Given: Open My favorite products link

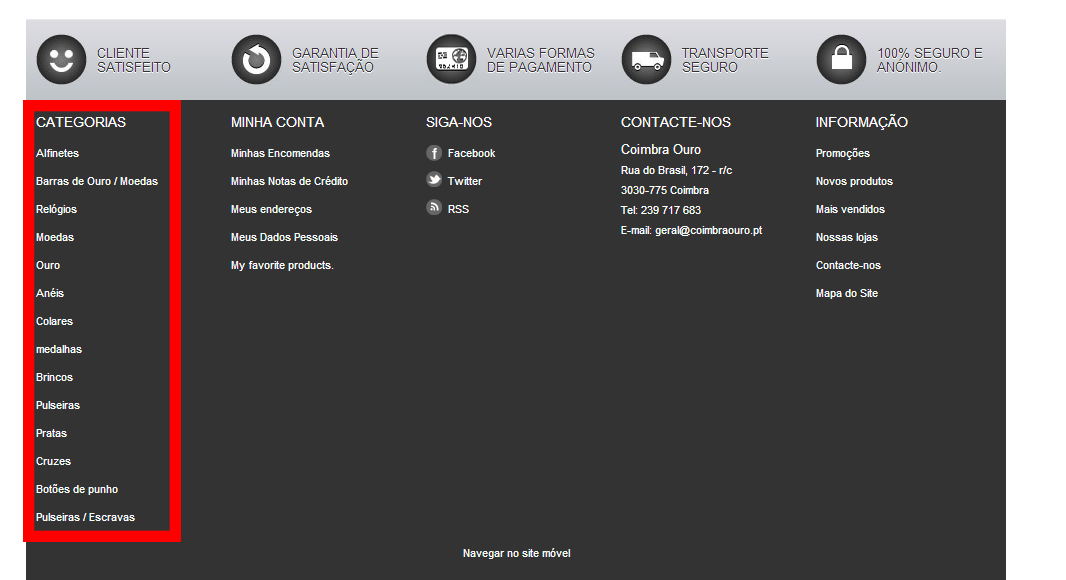Looking at the screenshot, I should click(x=282, y=265).
